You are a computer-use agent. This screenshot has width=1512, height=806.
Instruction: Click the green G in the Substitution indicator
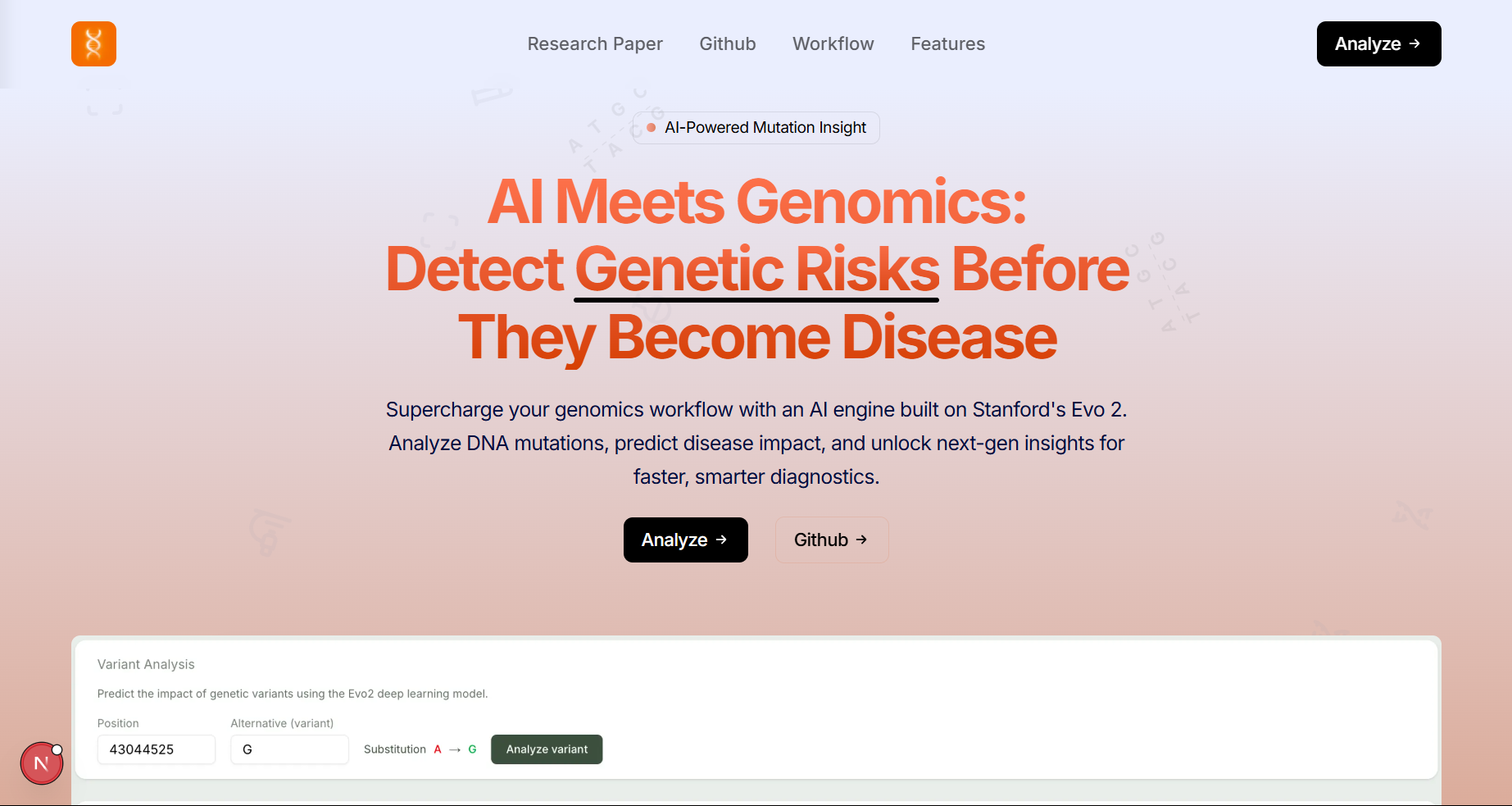pos(472,749)
